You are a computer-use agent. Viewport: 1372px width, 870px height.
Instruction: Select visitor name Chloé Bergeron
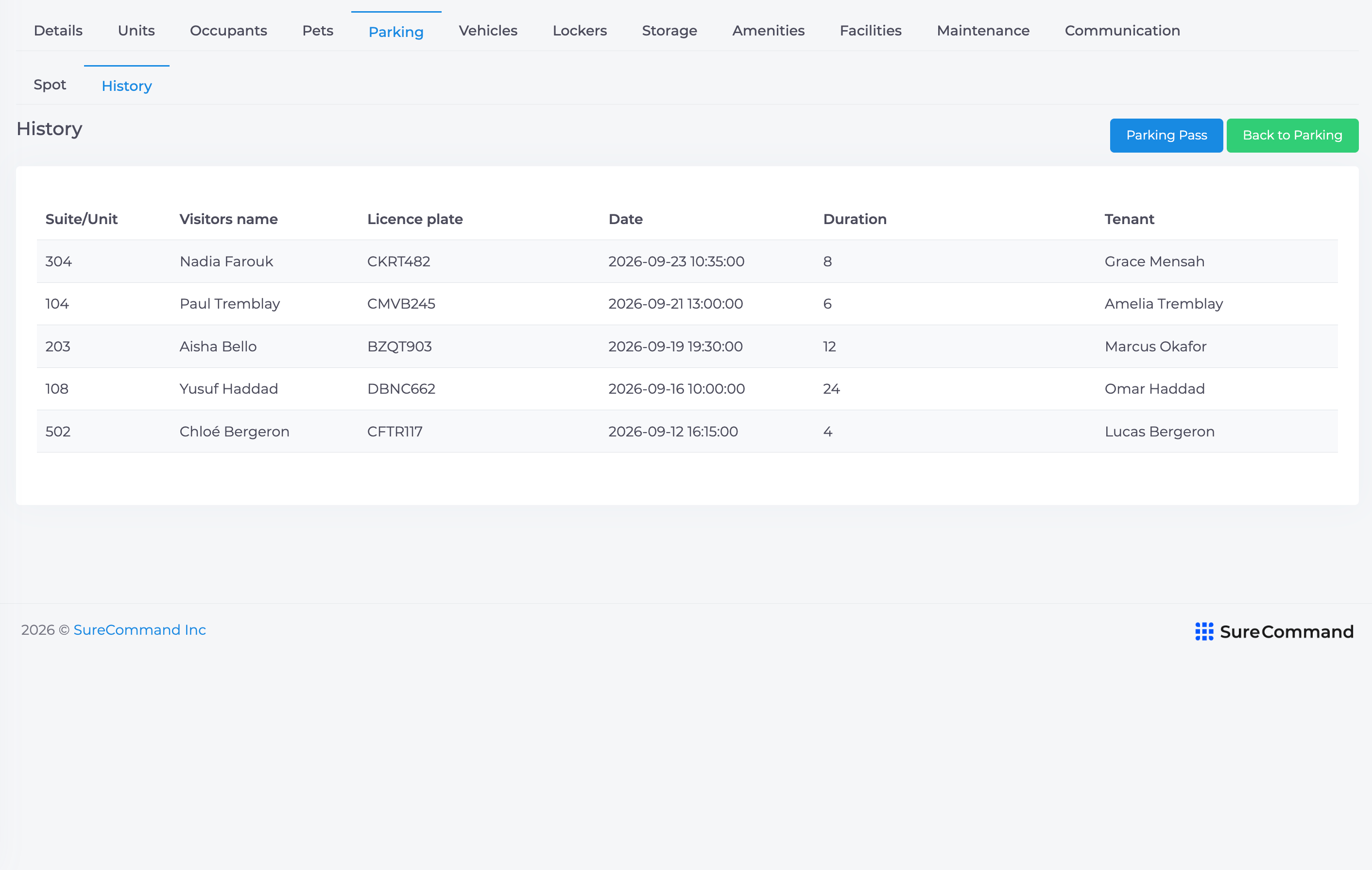234,431
